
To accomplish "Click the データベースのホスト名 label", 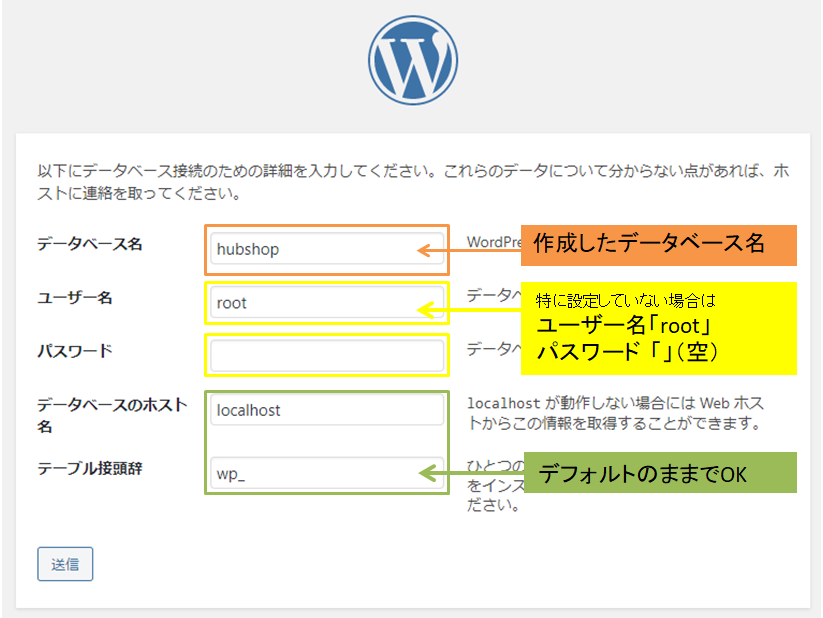I will pos(112,415).
